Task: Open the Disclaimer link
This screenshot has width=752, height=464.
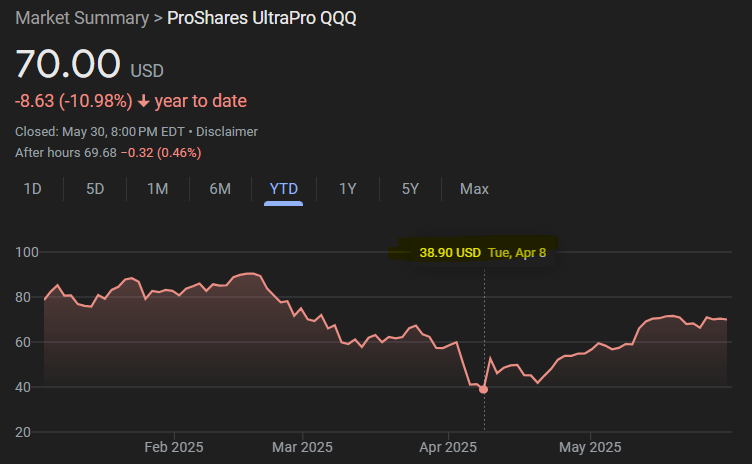Action: [x=227, y=131]
